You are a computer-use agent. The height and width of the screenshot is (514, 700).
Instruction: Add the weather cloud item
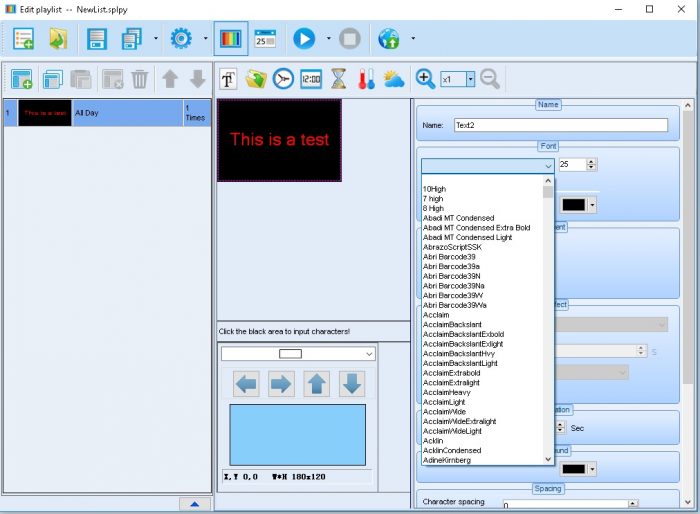(x=393, y=79)
